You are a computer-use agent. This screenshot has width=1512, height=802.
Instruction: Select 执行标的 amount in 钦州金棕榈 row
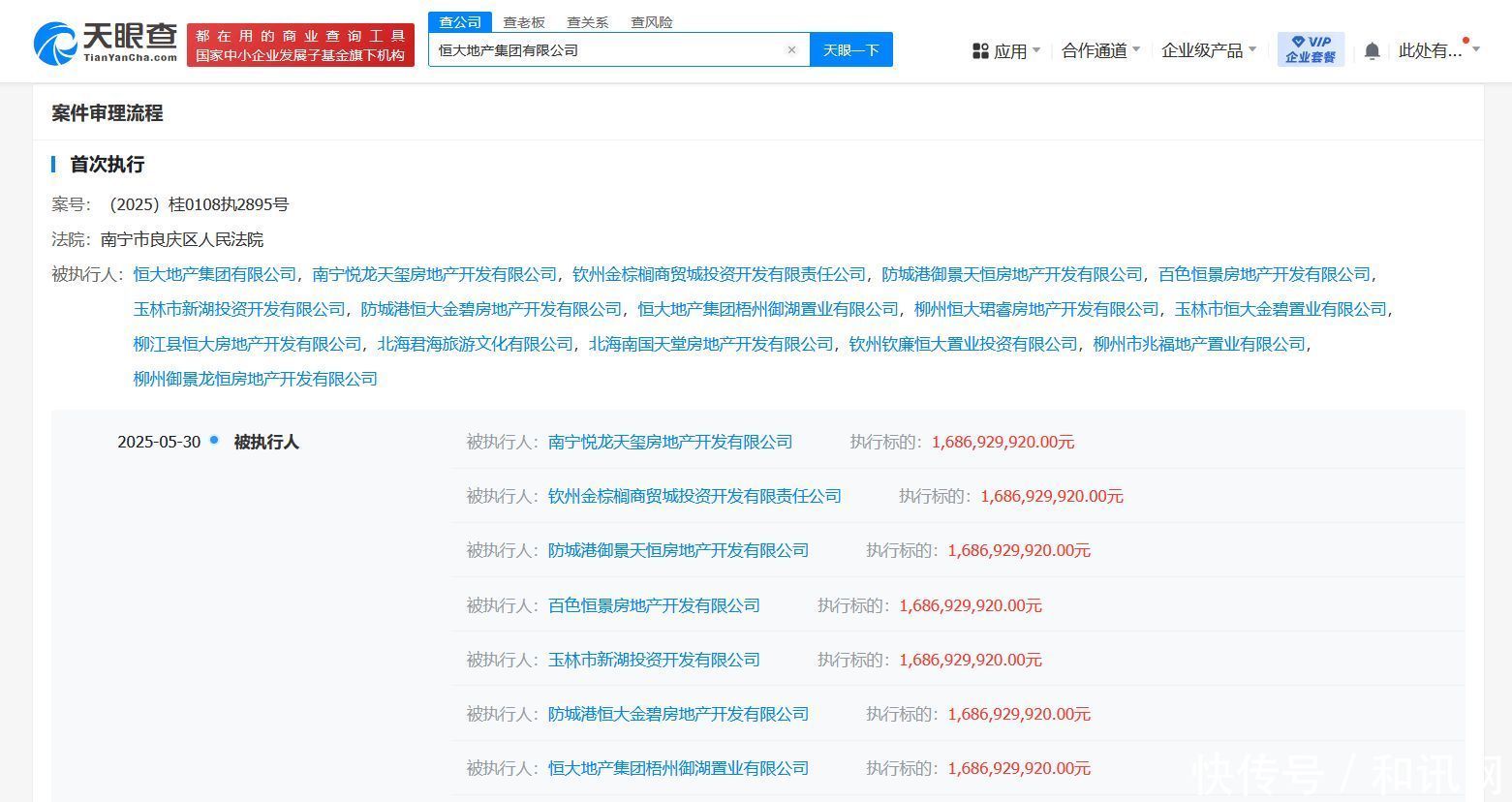(x=1052, y=496)
